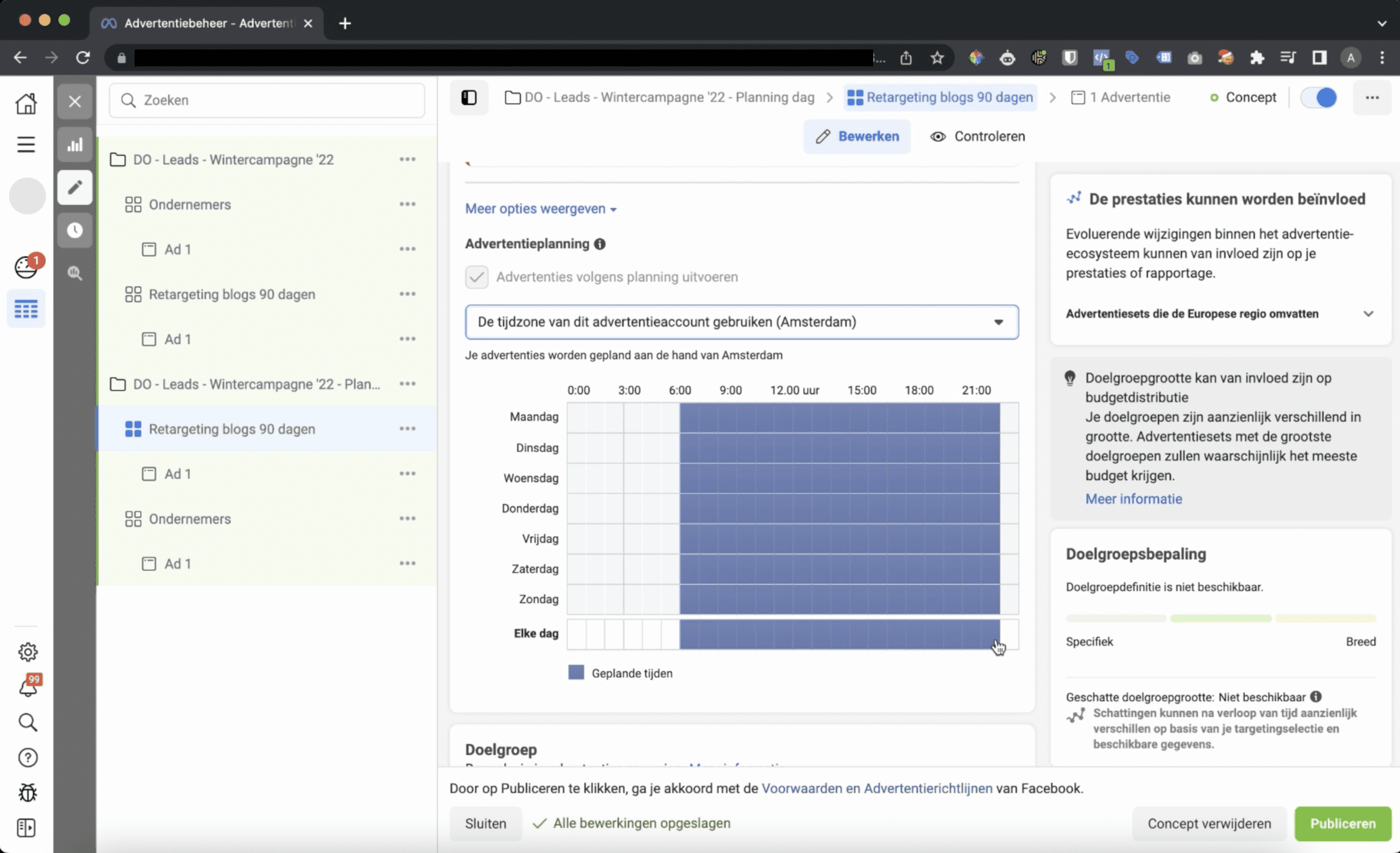Screen dimensions: 1400x853
Task: Select the Retargeting blogs 90 dagen breadcrumb
Action: click(x=940, y=97)
